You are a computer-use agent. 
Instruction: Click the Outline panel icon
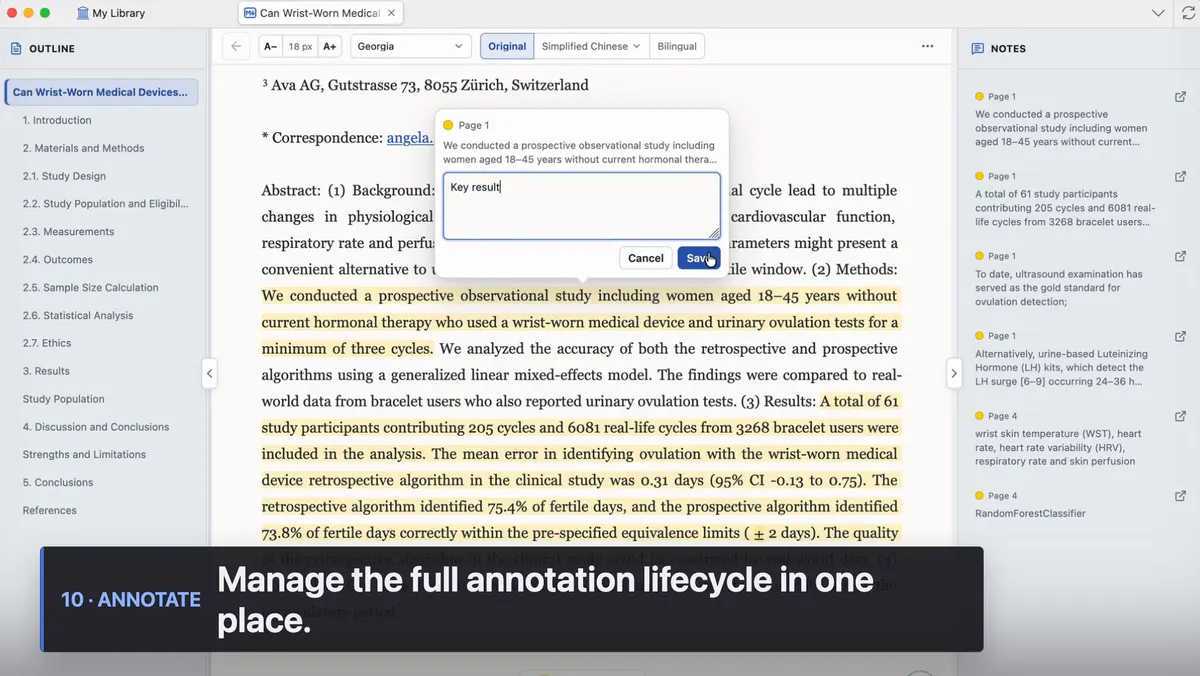click(x=16, y=48)
